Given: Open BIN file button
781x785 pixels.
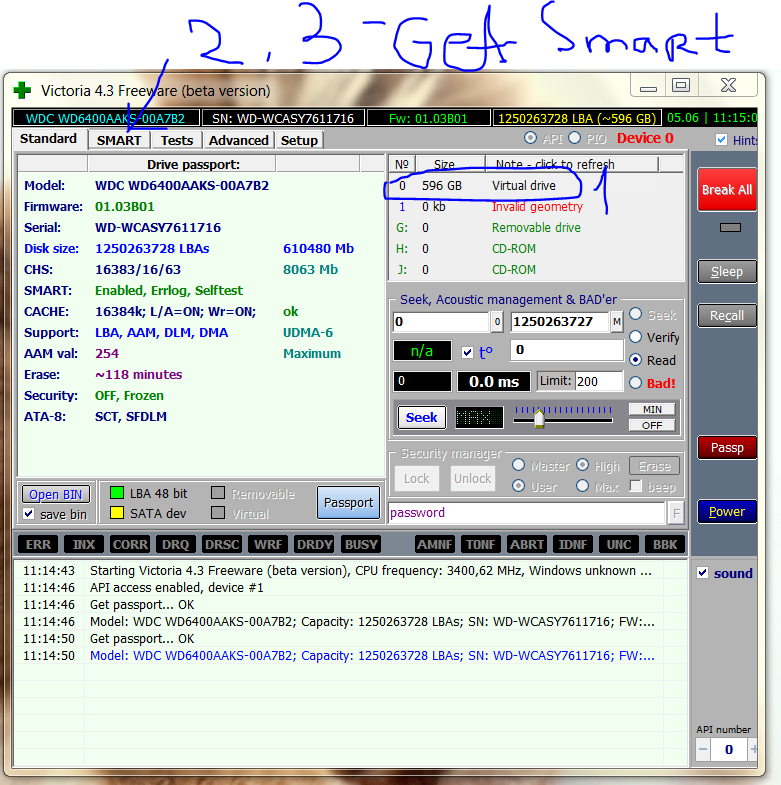Looking at the screenshot, I should click(x=56, y=495).
